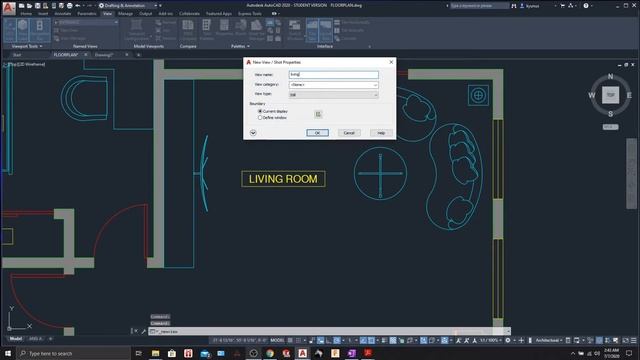Toggle the Navigation Bar button in ribbon
This screenshot has width=640, height=360.
coord(40,30)
